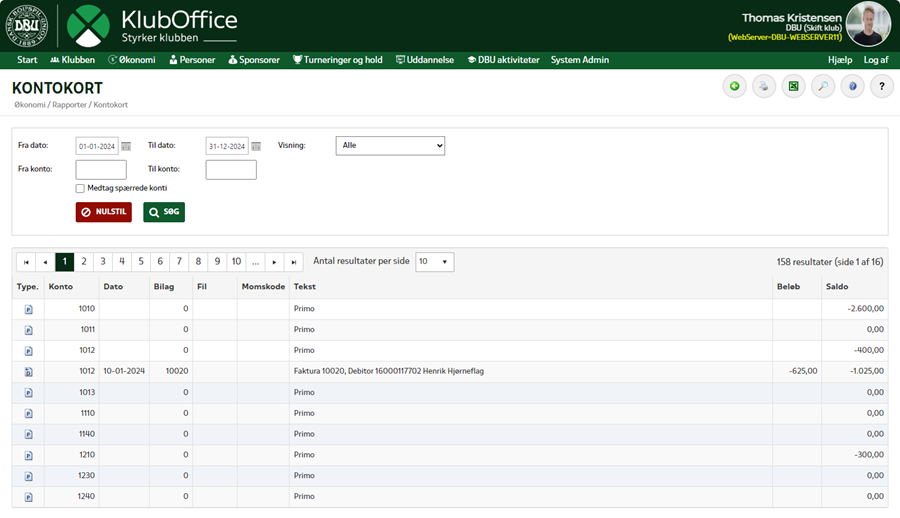Export to Excel icon button
Screen dimensions: 900x518
click(793, 87)
